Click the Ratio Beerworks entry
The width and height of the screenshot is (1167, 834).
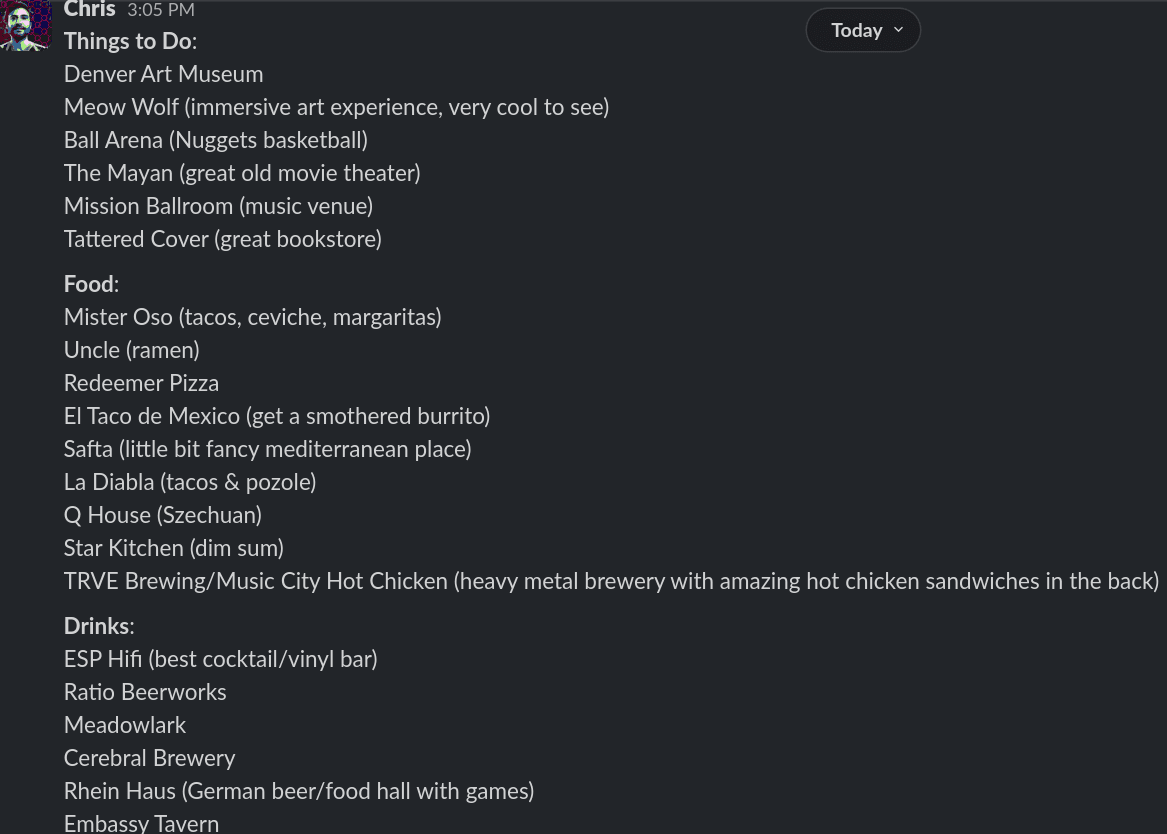(x=145, y=692)
